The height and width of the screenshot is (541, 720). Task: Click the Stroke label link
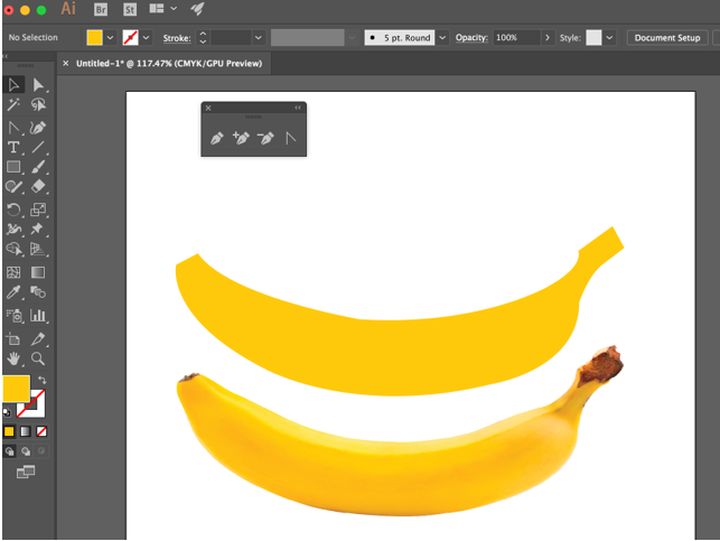pyautogui.click(x=177, y=38)
